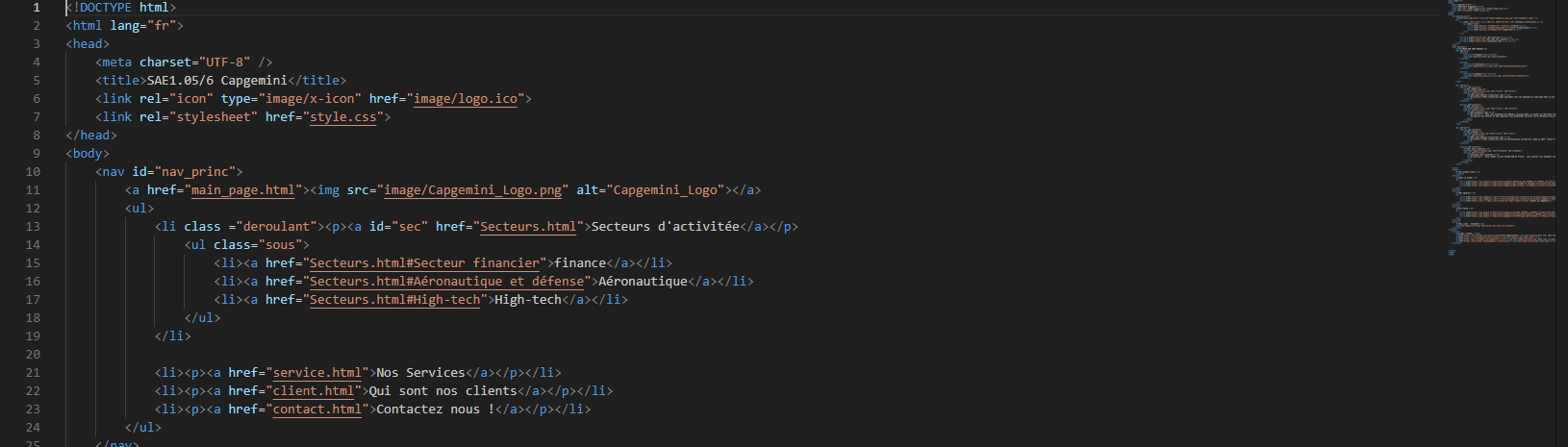
Task: Follow the style.css stylesheet link
Action: pos(343,117)
